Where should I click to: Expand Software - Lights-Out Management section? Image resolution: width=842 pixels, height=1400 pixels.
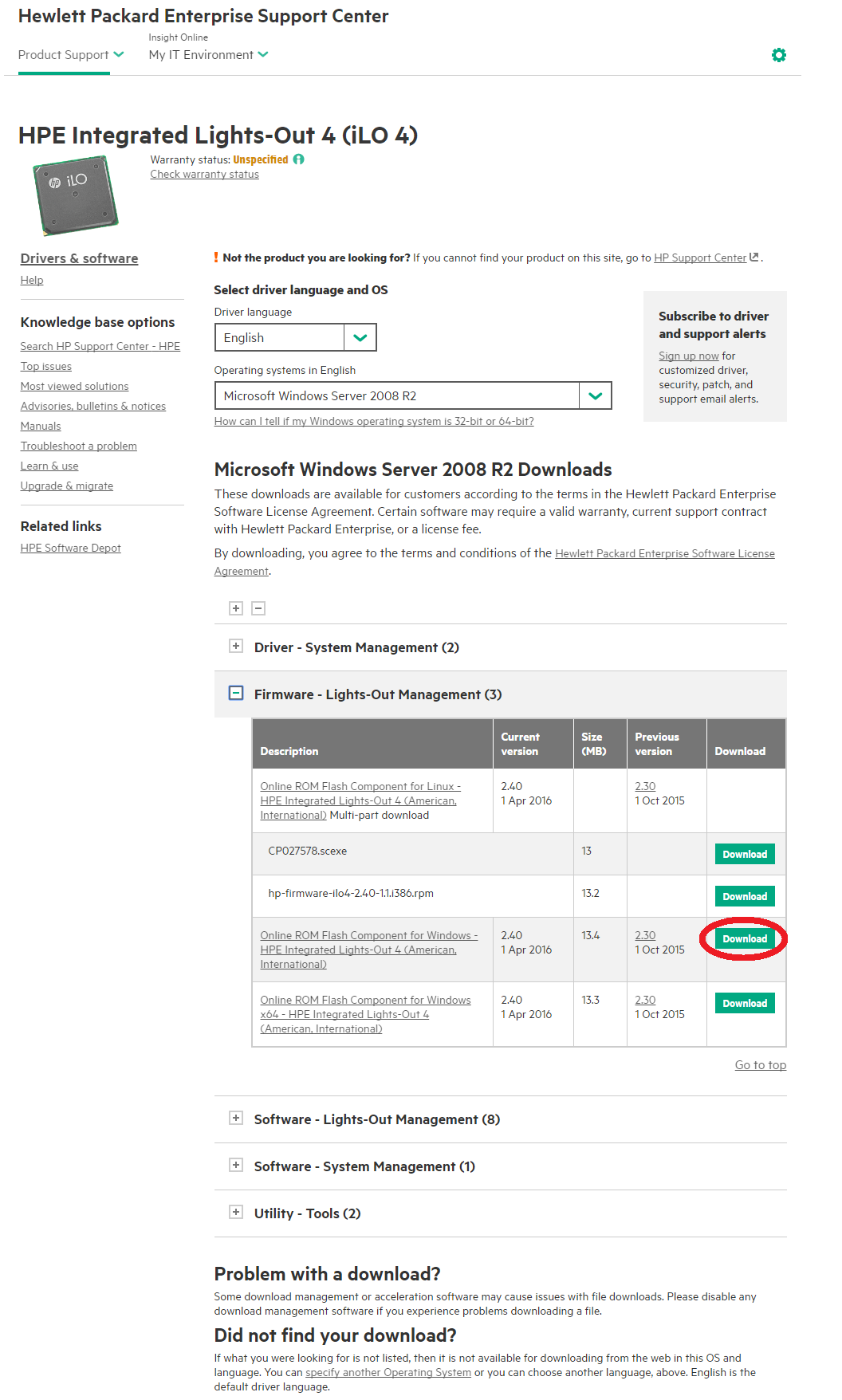point(236,1119)
